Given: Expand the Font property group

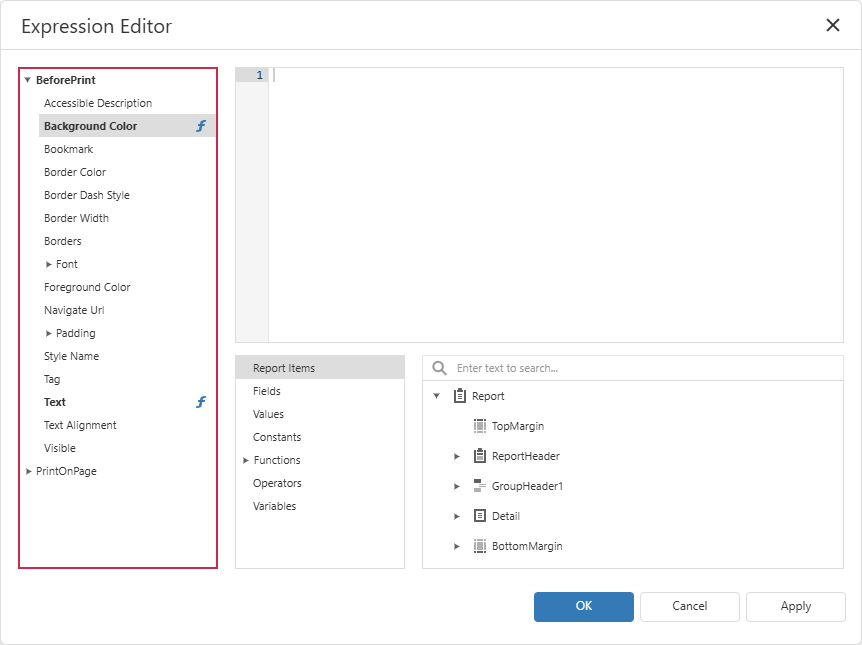Looking at the screenshot, I should coord(48,264).
